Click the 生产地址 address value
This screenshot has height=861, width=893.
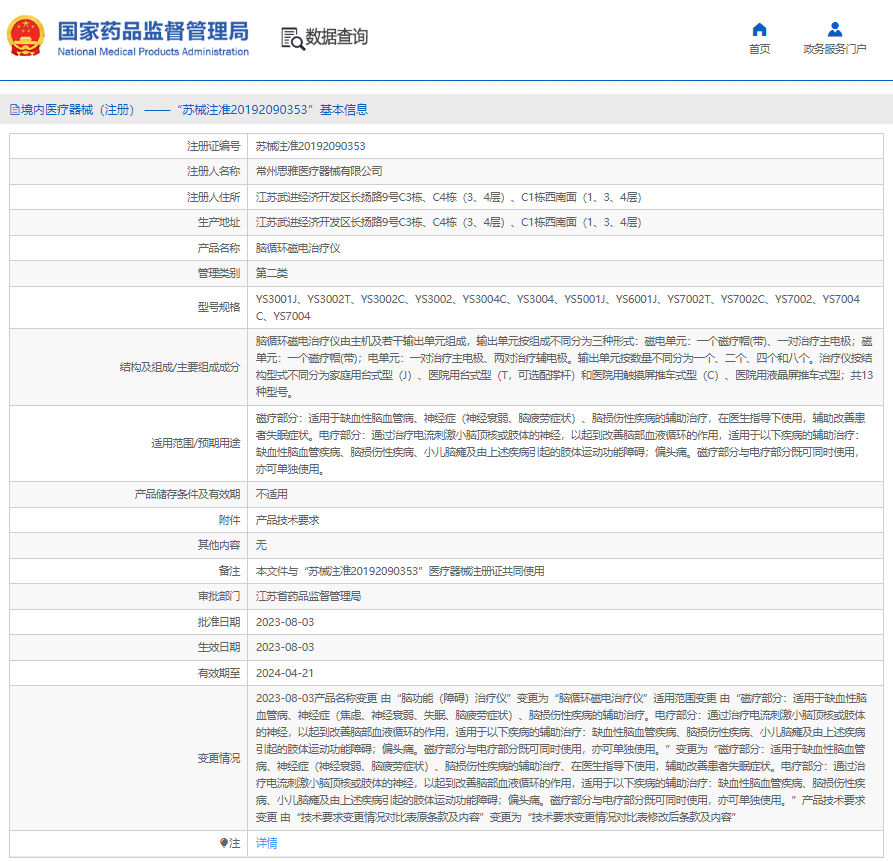click(448, 222)
